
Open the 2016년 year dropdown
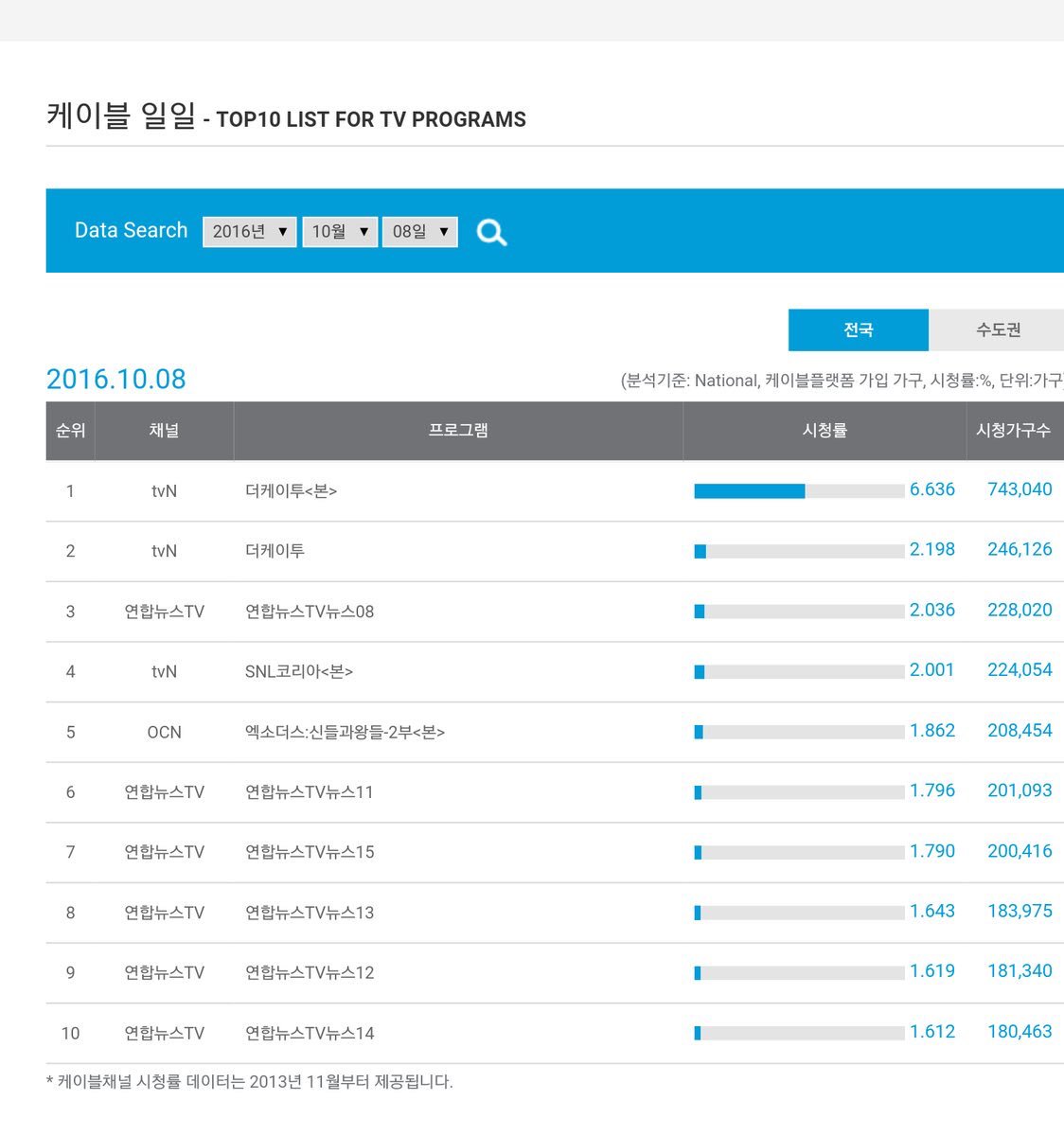250,232
